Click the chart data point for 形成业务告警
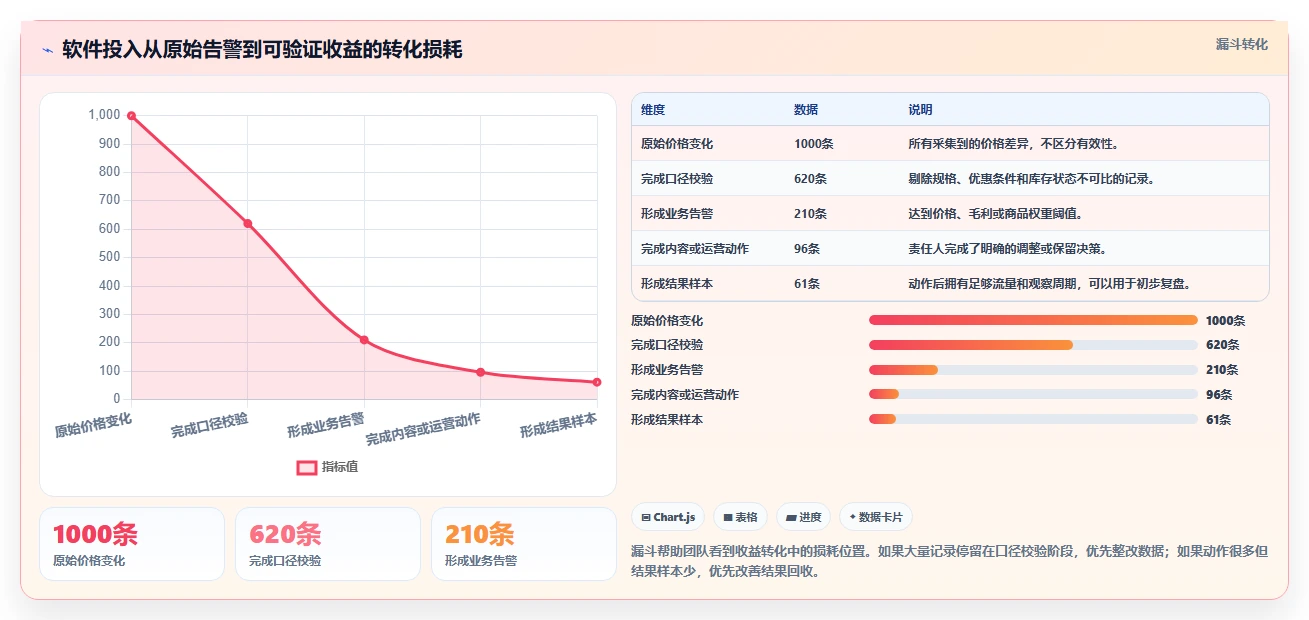 (x=364, y=340)
